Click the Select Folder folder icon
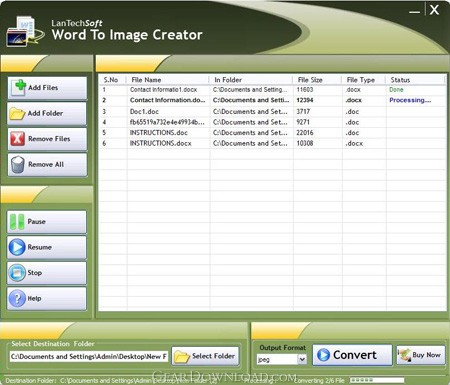450x385 pixels. (182, 357)
